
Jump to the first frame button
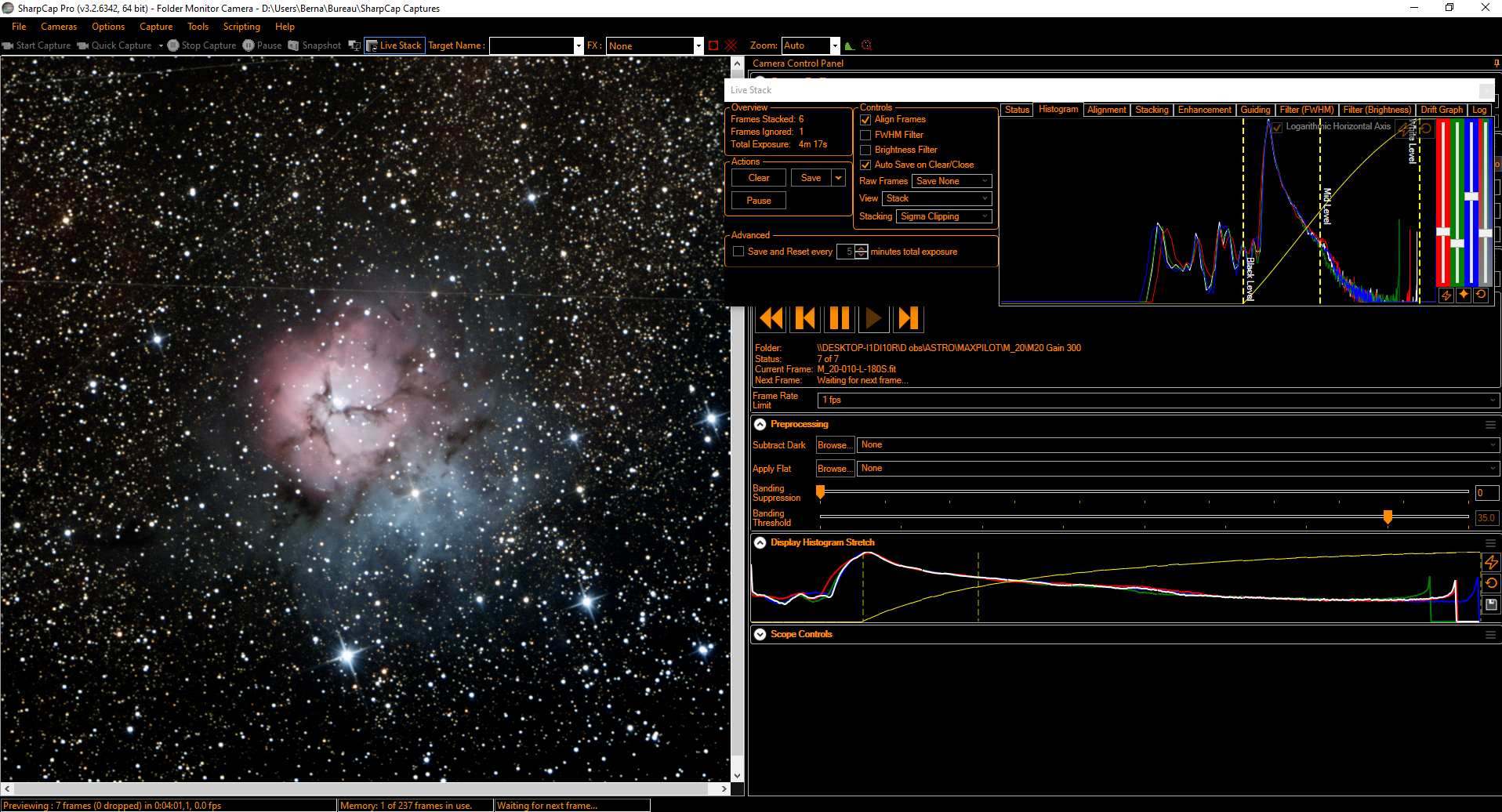[805, 318]
